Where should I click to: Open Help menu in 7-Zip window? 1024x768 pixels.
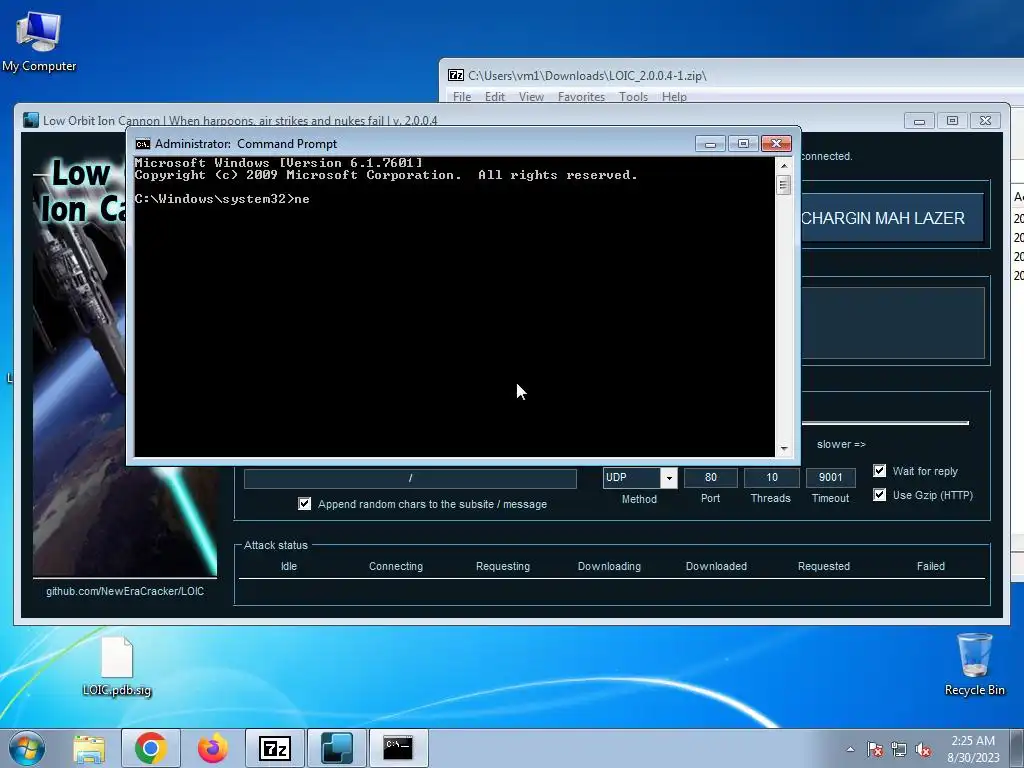pyautogui.click(x=674, y=97)
